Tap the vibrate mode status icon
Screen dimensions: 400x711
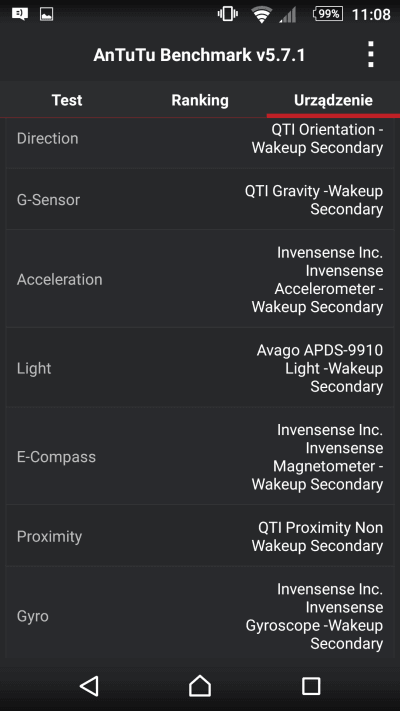(228, 14)
